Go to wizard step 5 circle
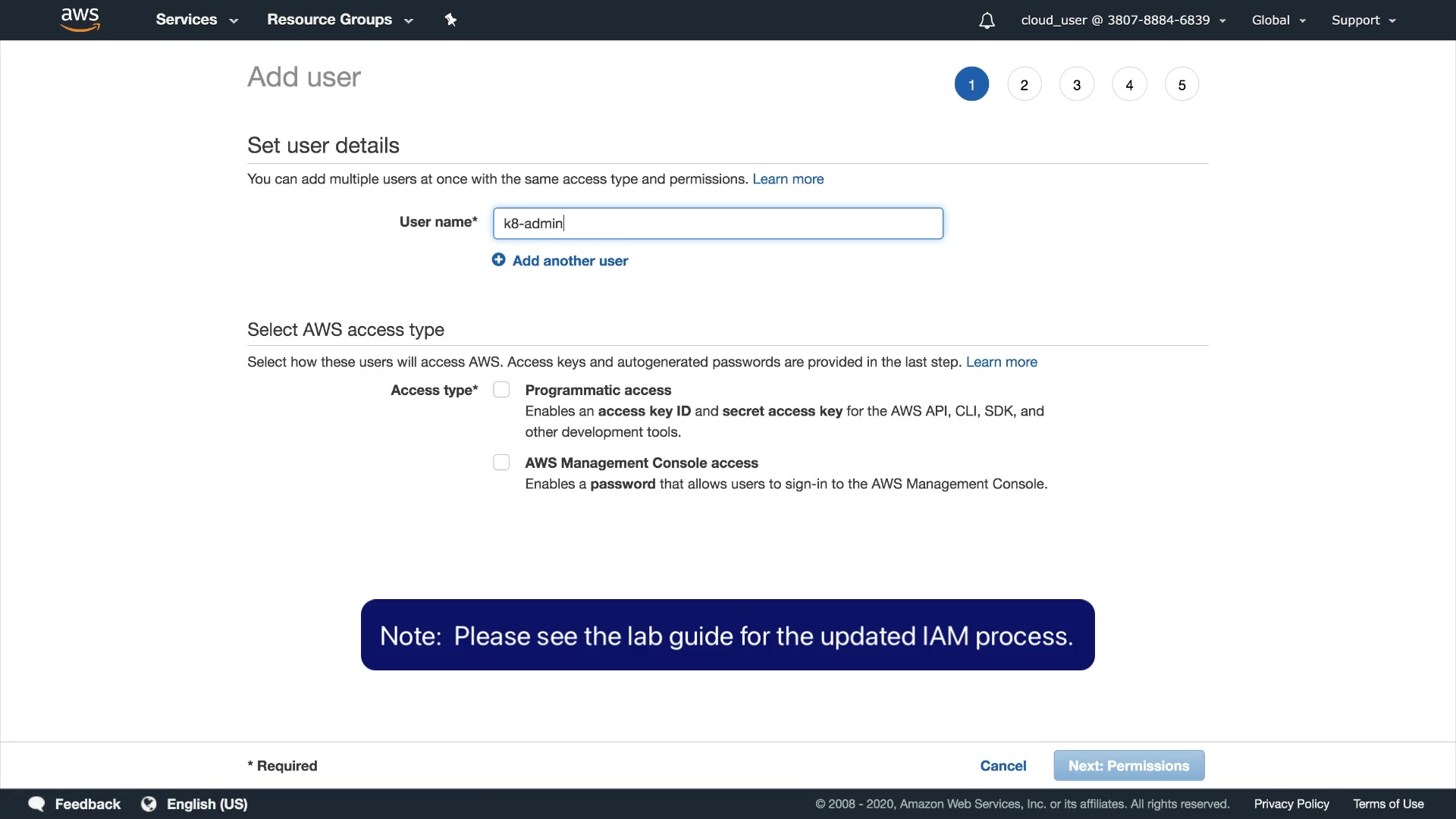The image size is (1456, 819). point(1181,85)
